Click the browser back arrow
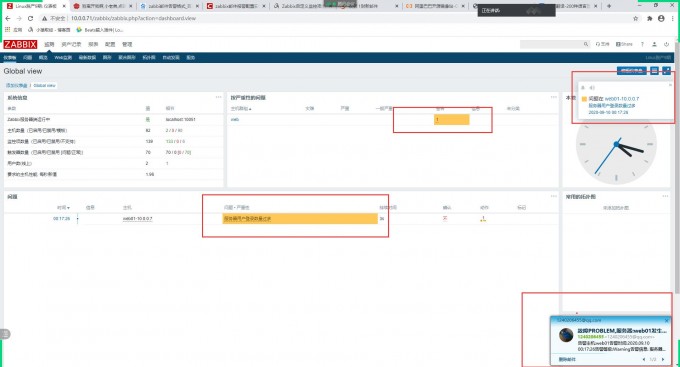680x367 pixels. [8, 18]
